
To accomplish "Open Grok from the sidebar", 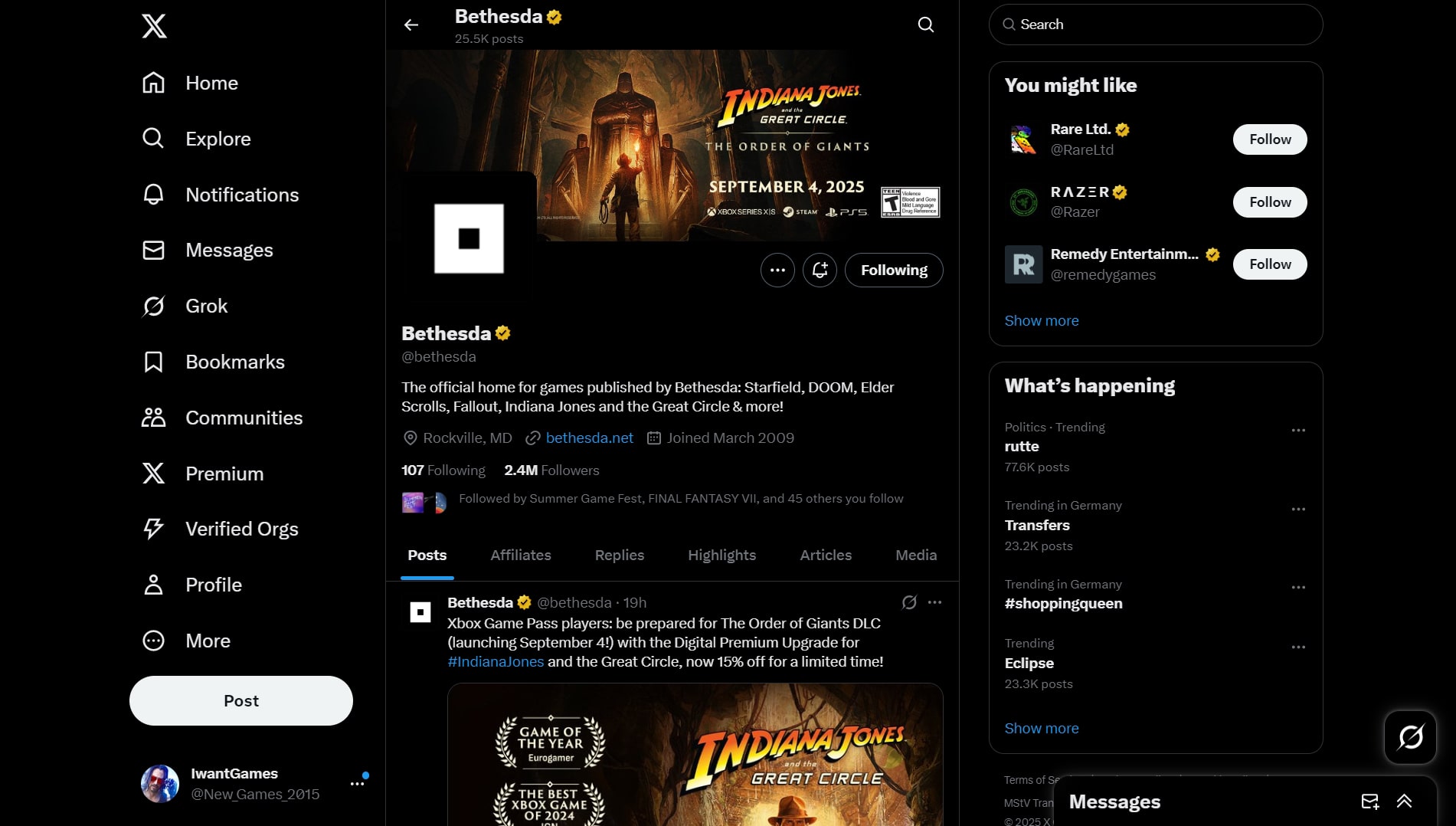I will [185, 306].
